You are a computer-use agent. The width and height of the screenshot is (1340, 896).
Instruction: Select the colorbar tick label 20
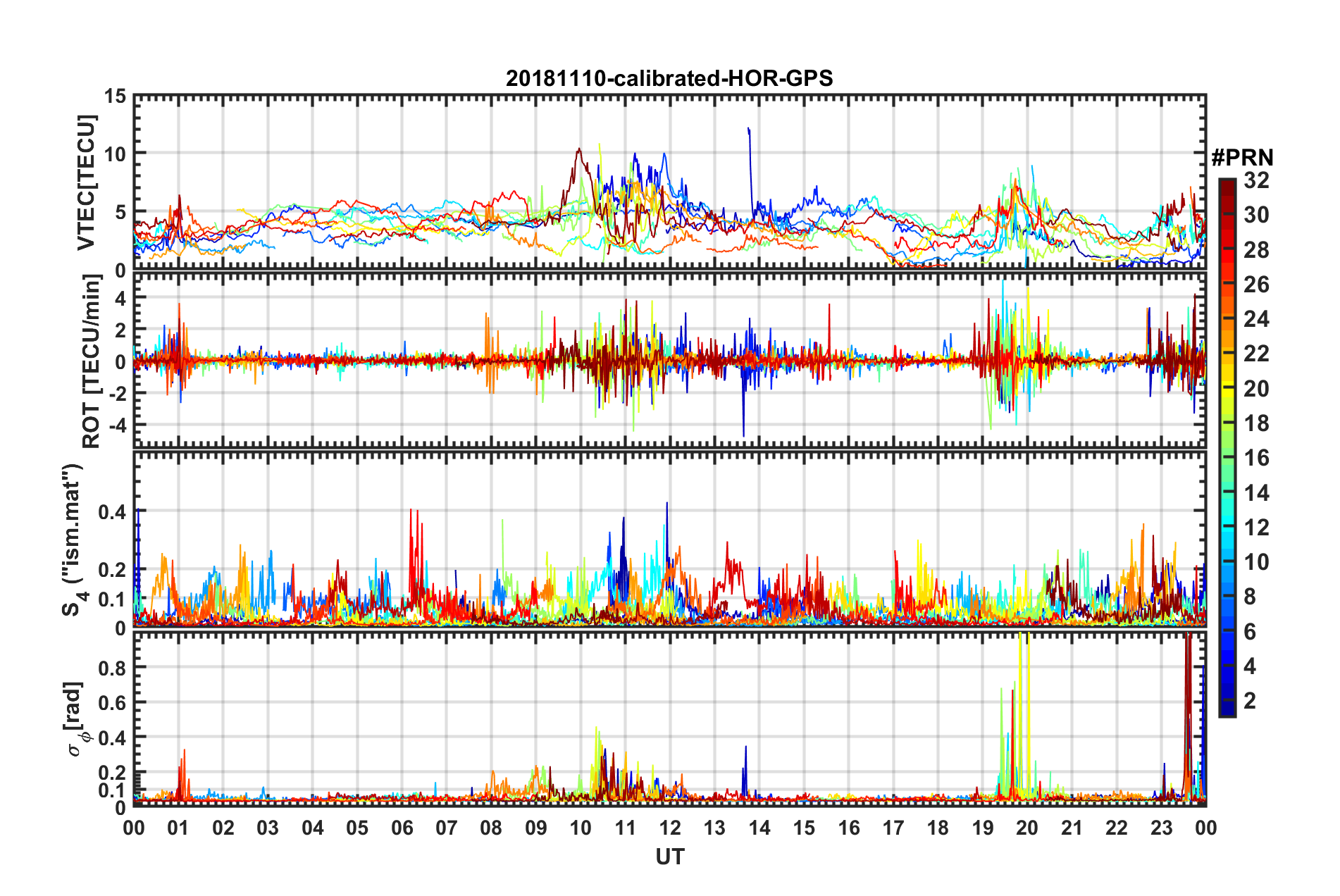[x=1256, y=389]
